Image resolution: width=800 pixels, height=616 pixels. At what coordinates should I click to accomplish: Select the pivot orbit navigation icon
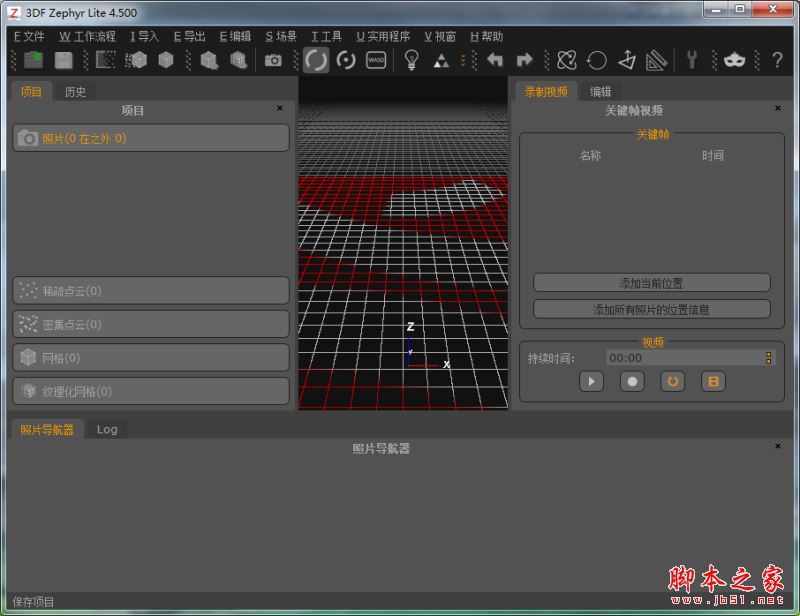(346, 60)
